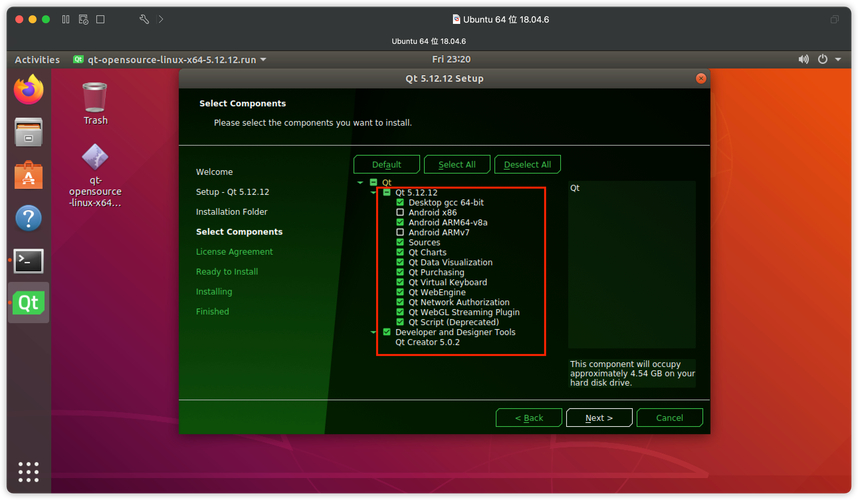Image resolution: width=858 pixels, height=500 pixels.
Task: Collapse Developer and Designer Tools node
Action: [x=374, y=332]
